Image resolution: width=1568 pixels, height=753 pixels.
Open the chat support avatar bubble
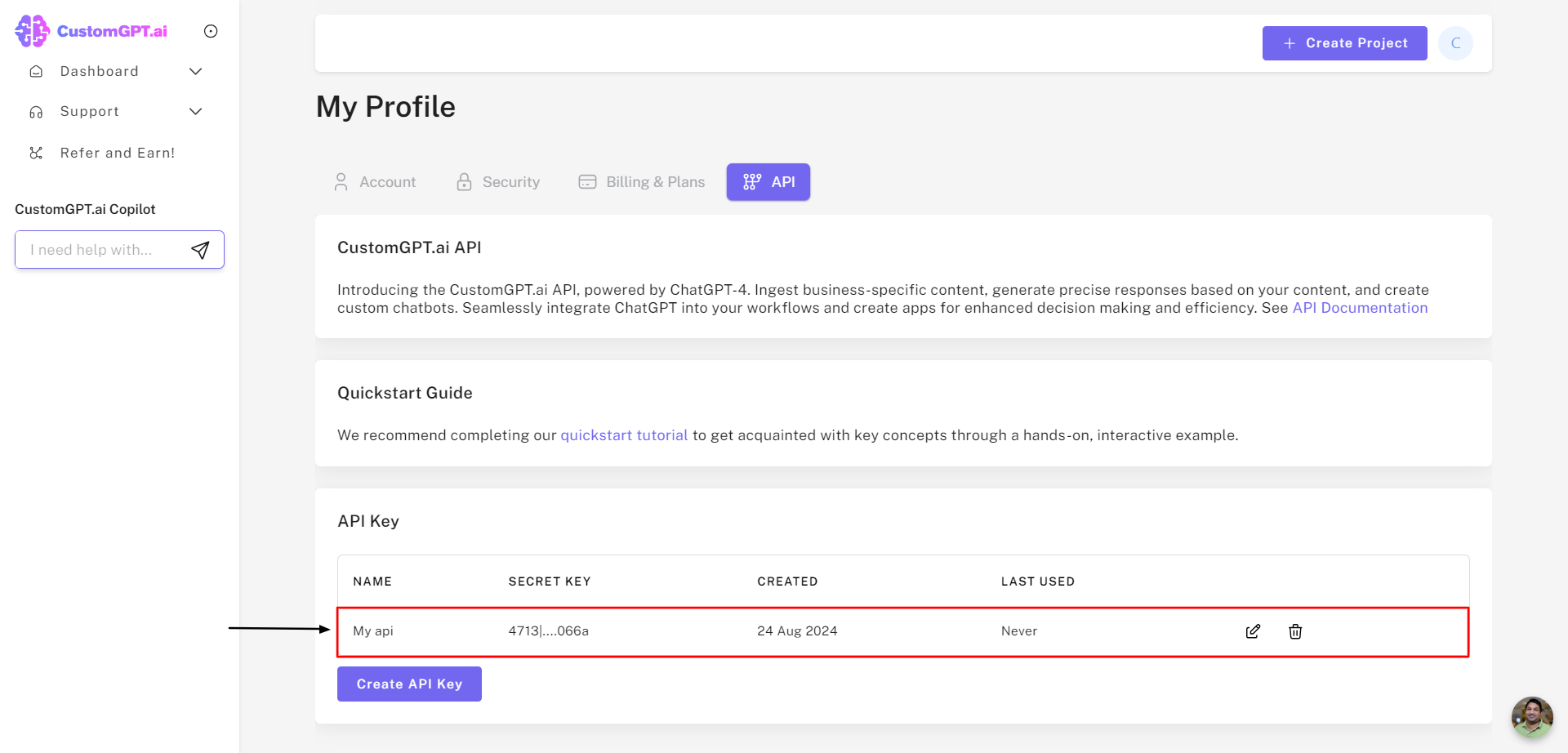pyautogui.click(x=1531, y=717)
